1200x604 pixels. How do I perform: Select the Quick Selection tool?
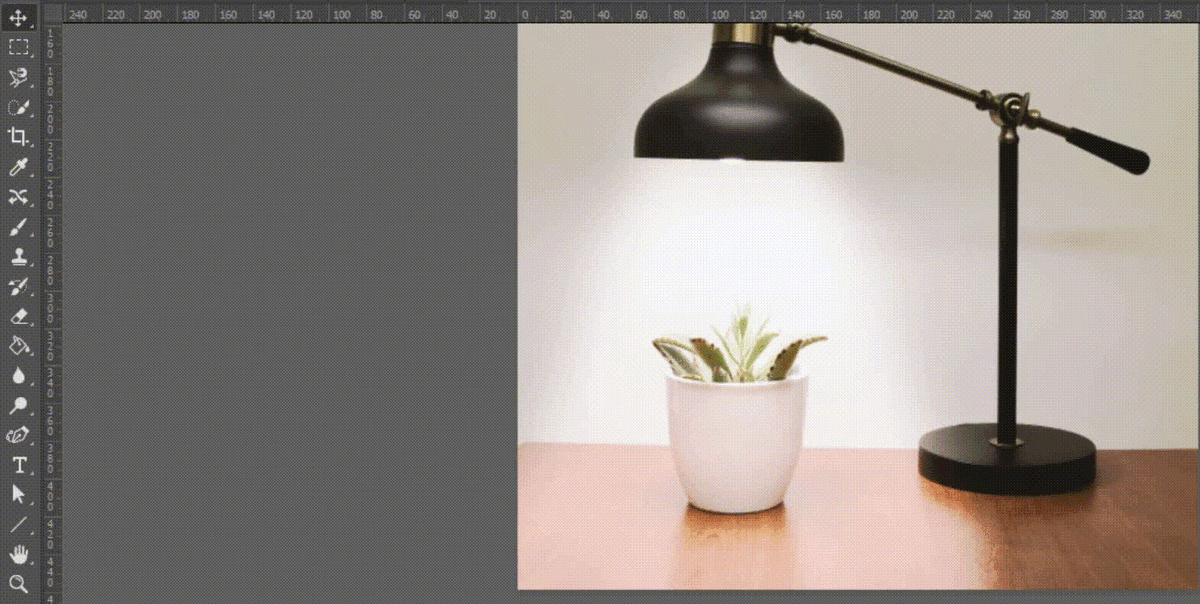(19, 107)
